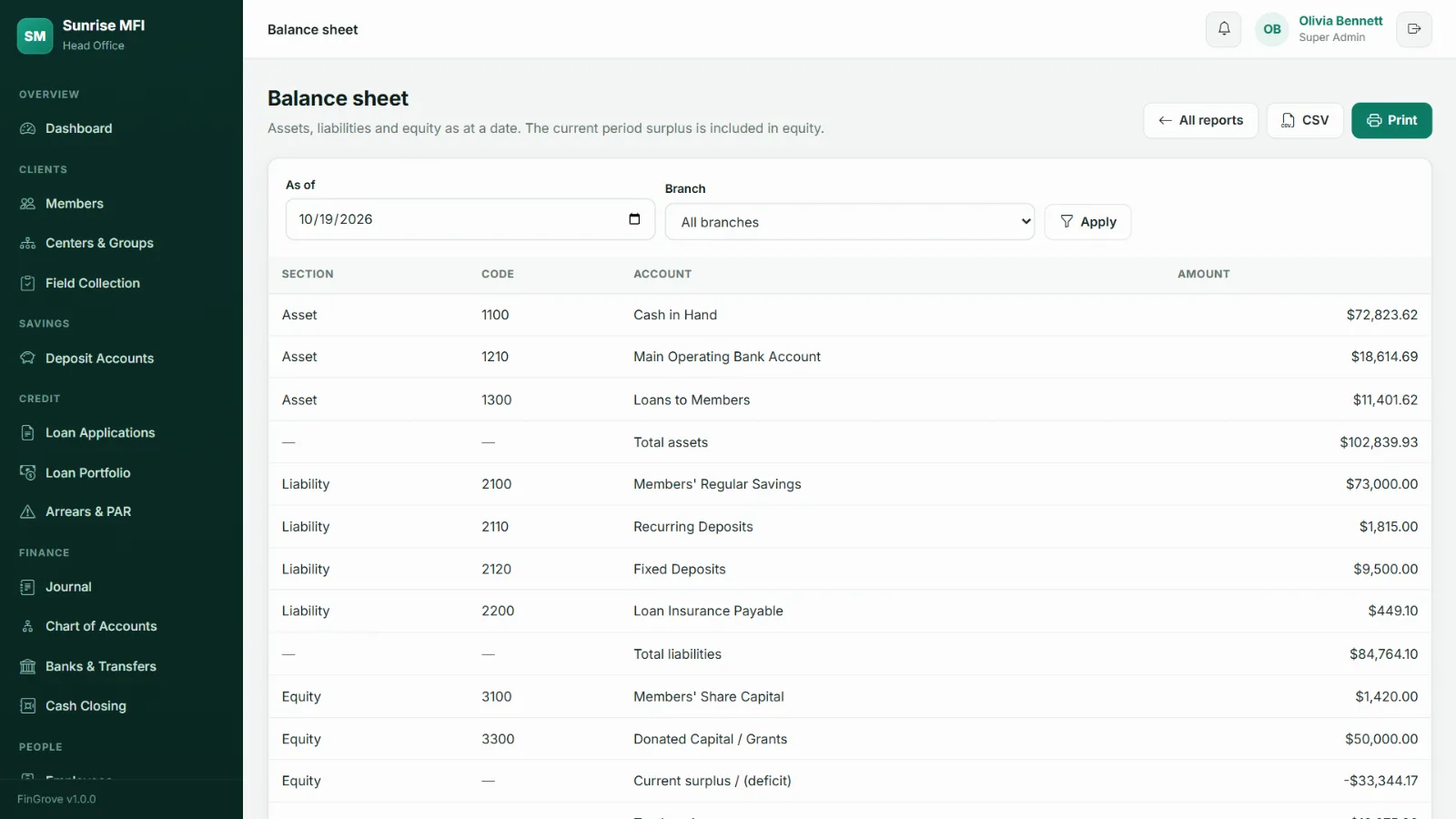This screenshot has height=819, width=1456.
Task: Click the Recurring Deposits account
Action: pos(693,527)
